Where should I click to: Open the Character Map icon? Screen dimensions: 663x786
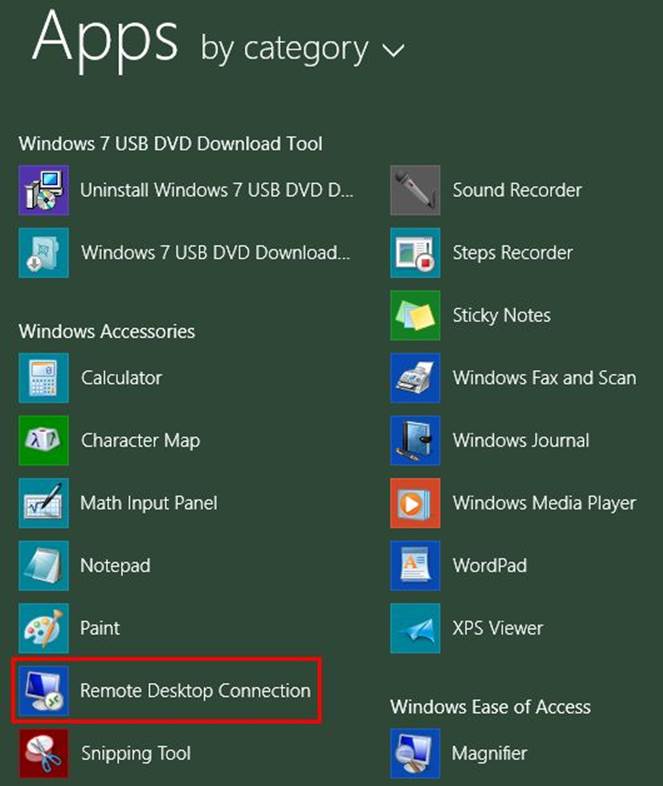(x=44, y=441)
